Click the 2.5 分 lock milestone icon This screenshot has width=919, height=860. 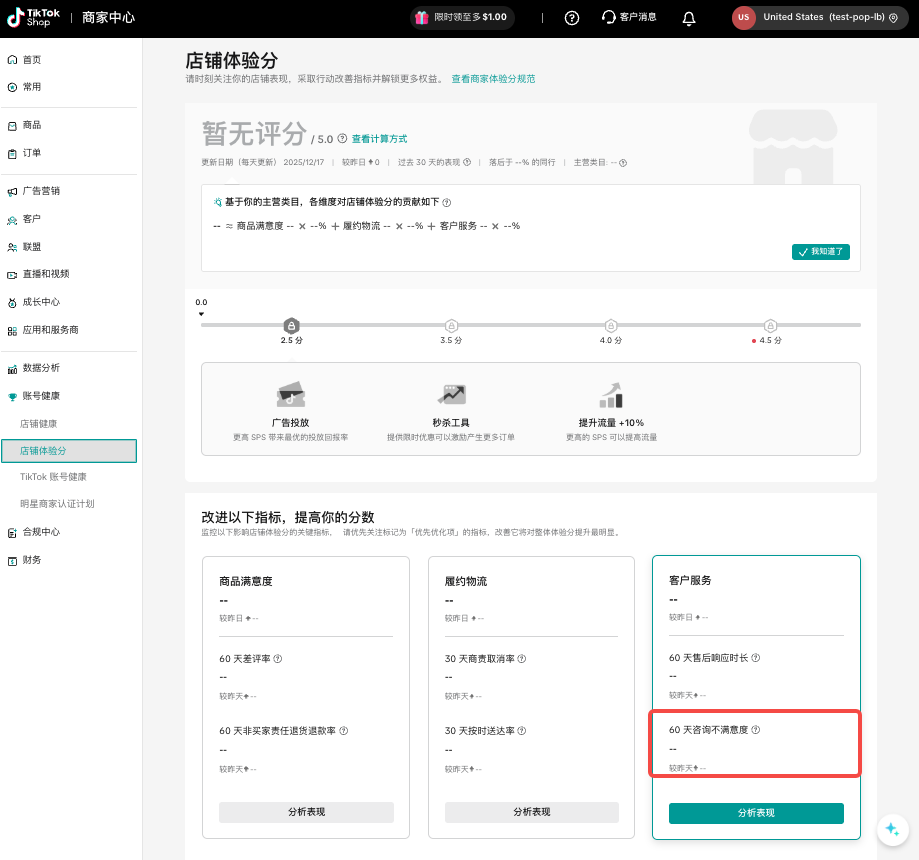tap(291, 325)
